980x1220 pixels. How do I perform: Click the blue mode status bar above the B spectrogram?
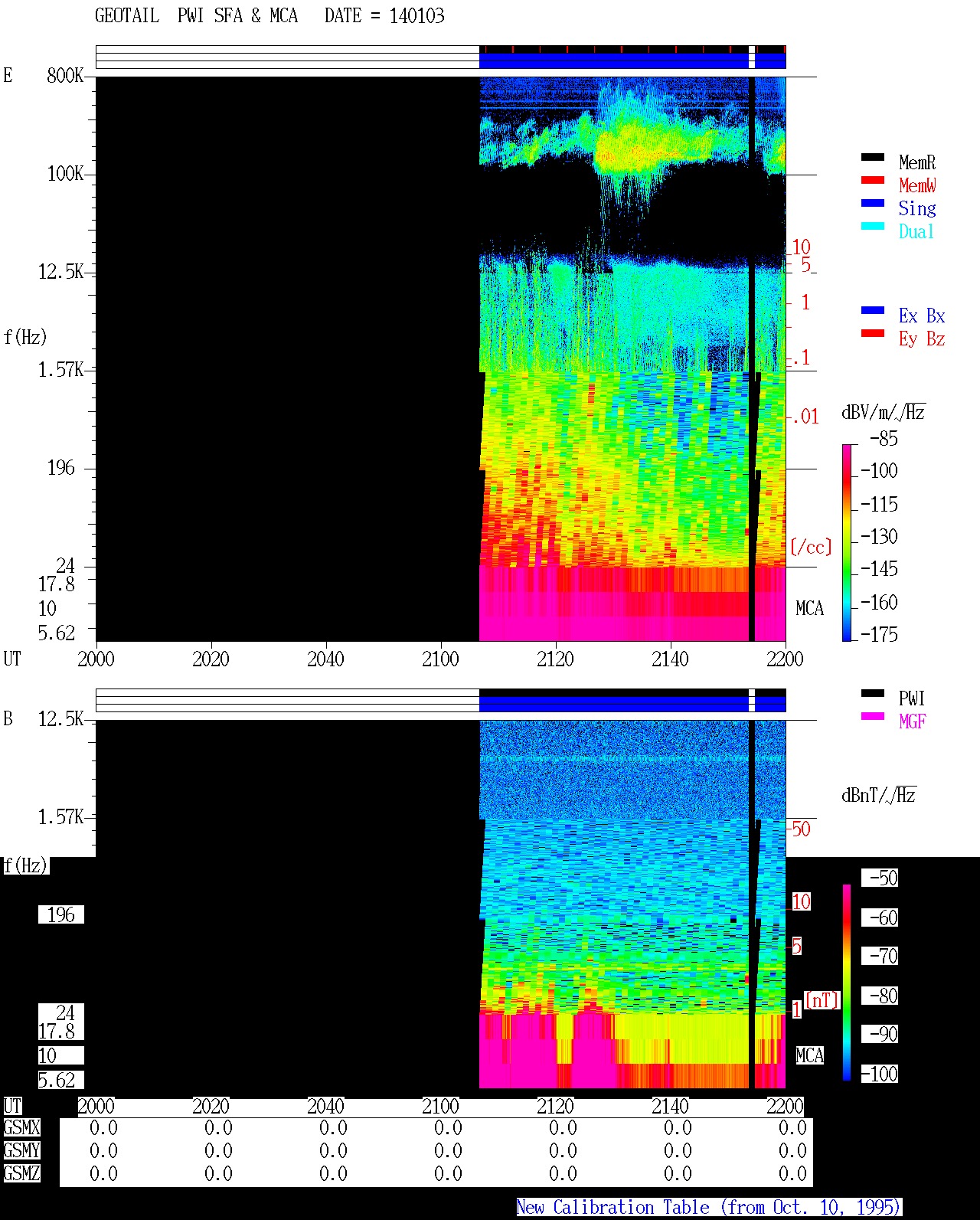click(x=632, y=704)
